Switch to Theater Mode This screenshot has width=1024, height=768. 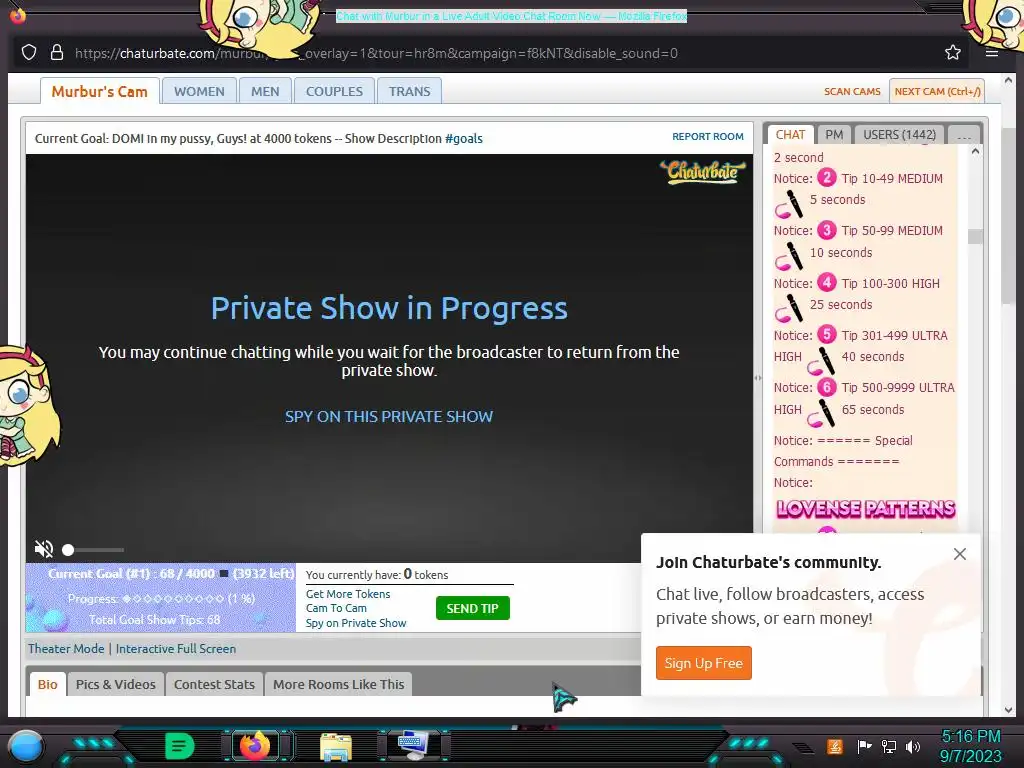(66, 648)
